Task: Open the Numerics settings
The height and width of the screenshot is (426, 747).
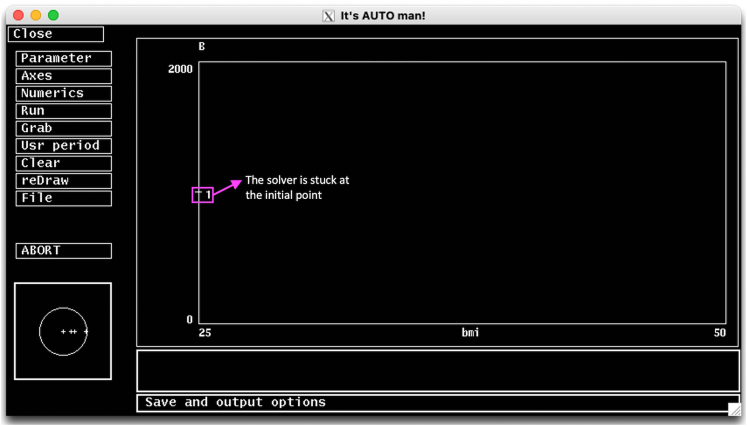Action: point(64,93)
